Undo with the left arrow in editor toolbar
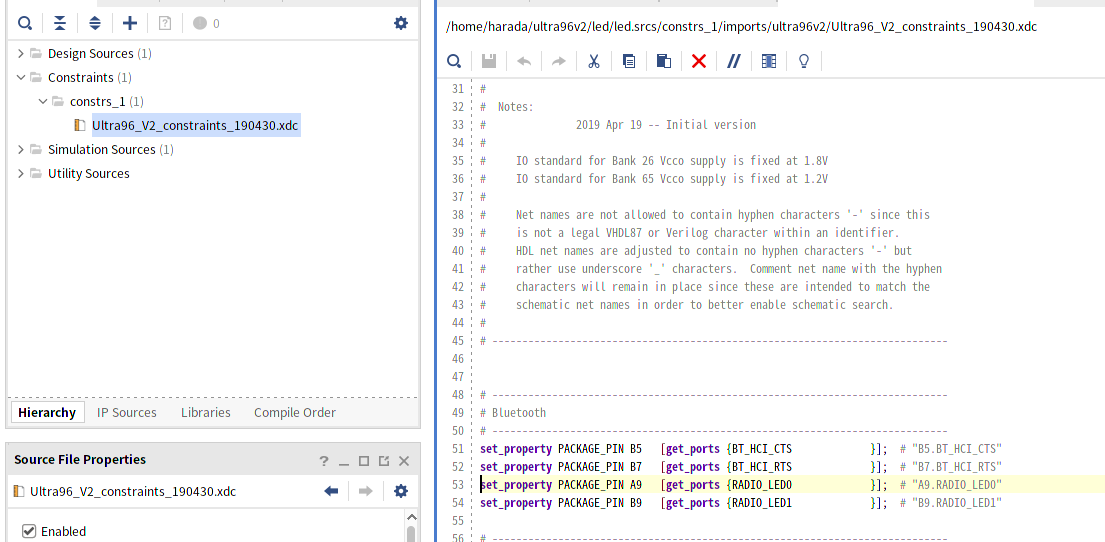 coord(524,61)
